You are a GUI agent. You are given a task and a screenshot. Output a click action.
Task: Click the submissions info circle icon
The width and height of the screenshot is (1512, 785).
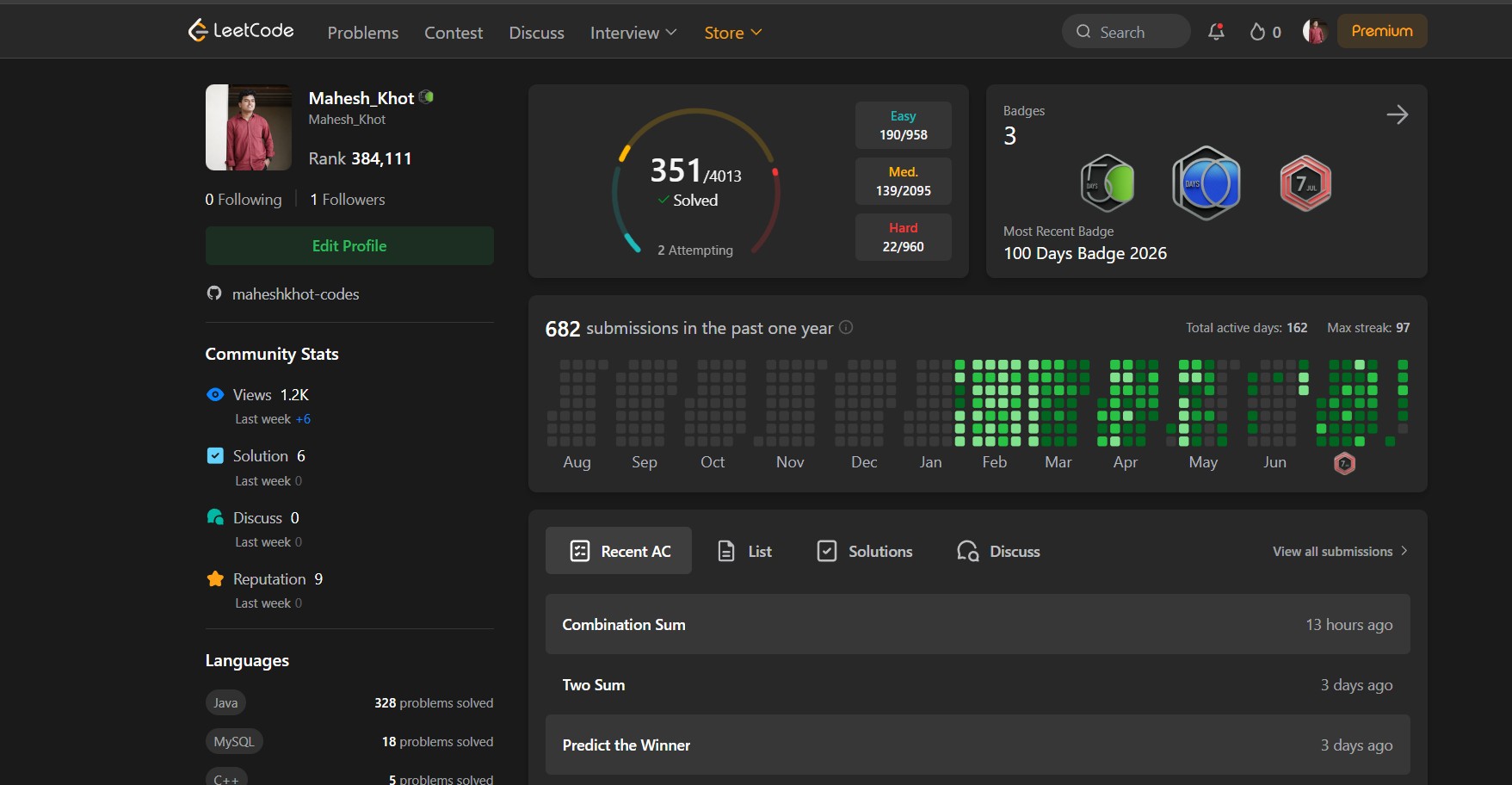[846, 327]
